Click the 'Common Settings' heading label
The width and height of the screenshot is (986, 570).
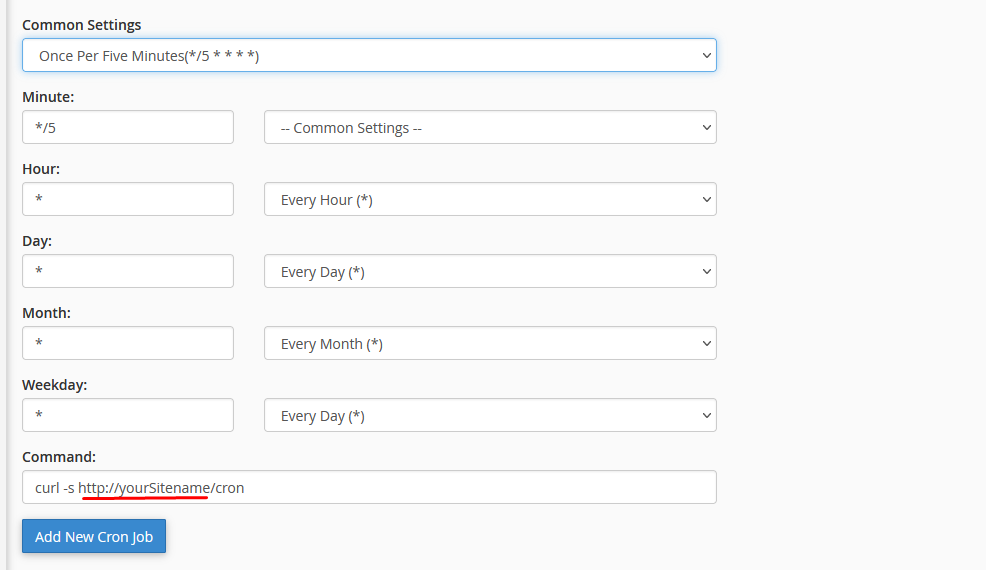tap(81, 24)
